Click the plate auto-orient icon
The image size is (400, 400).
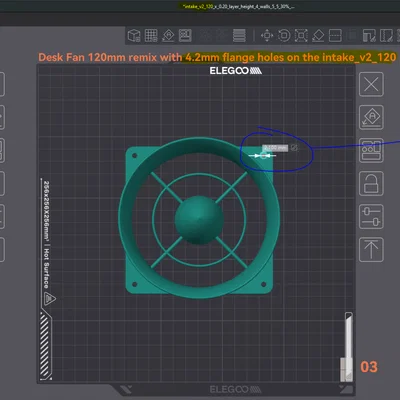pos(371,117)
